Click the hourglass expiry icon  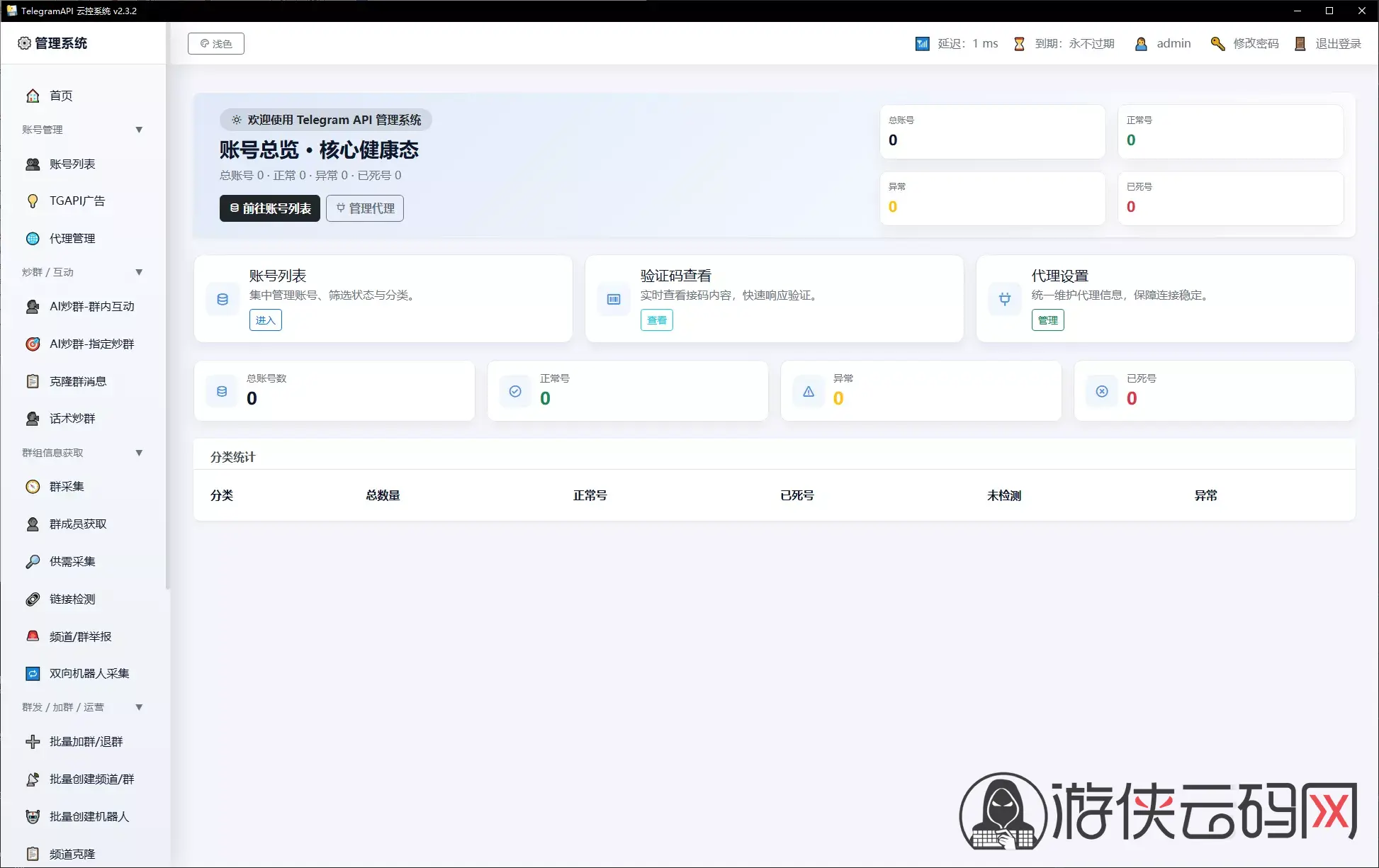point(1019,44)
